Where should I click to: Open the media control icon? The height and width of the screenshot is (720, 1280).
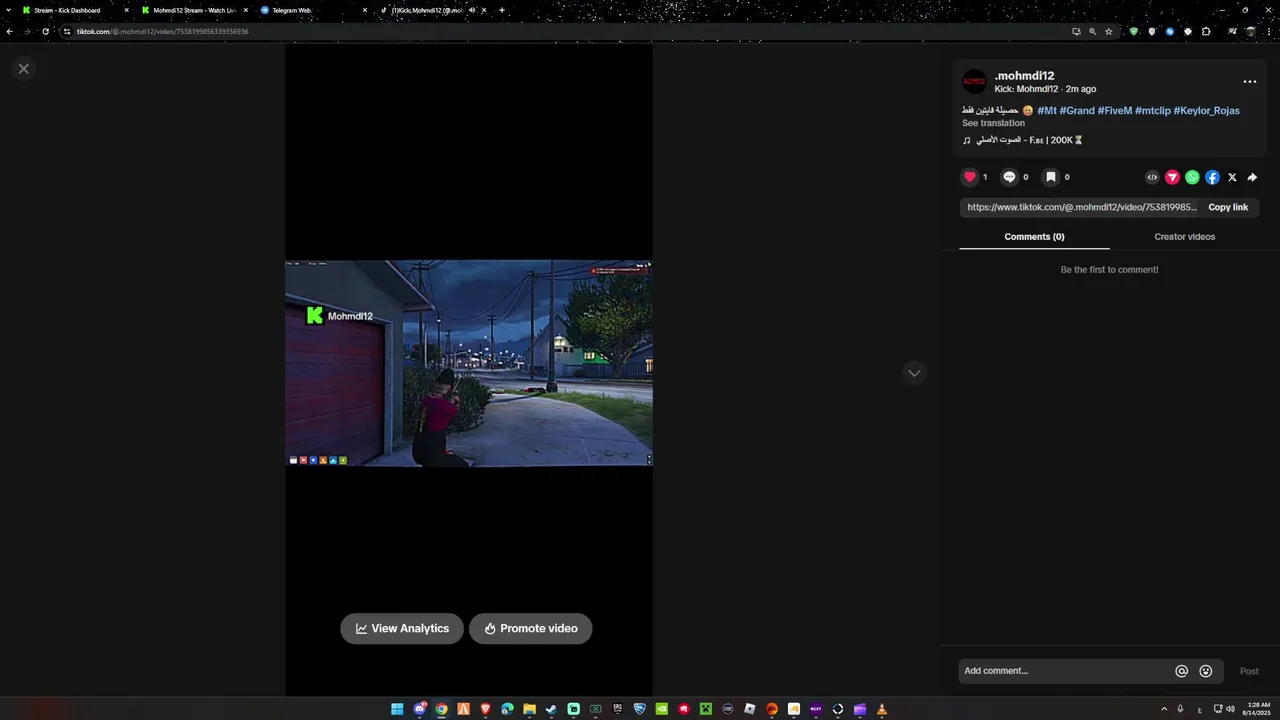pos(1232,31)
